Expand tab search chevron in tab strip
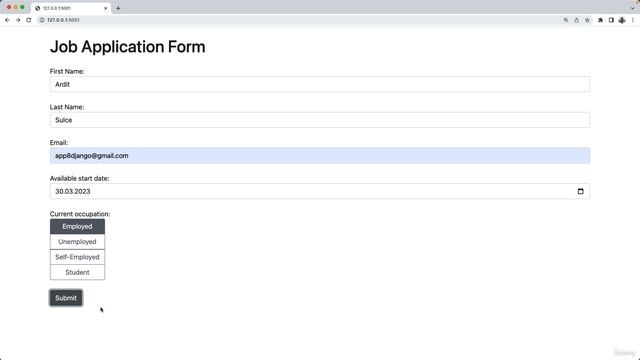Viewport: 640px width, 360px height. (x=633, y=8)
